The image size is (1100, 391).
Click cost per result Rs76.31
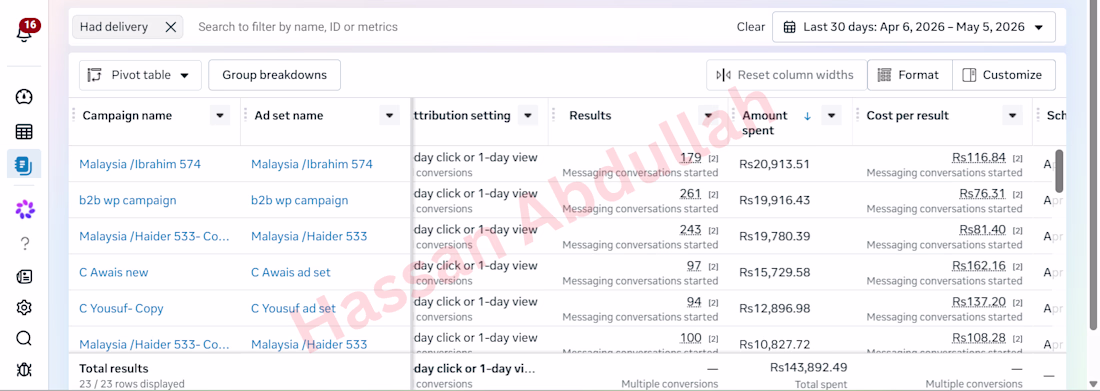tap(982, 194)
